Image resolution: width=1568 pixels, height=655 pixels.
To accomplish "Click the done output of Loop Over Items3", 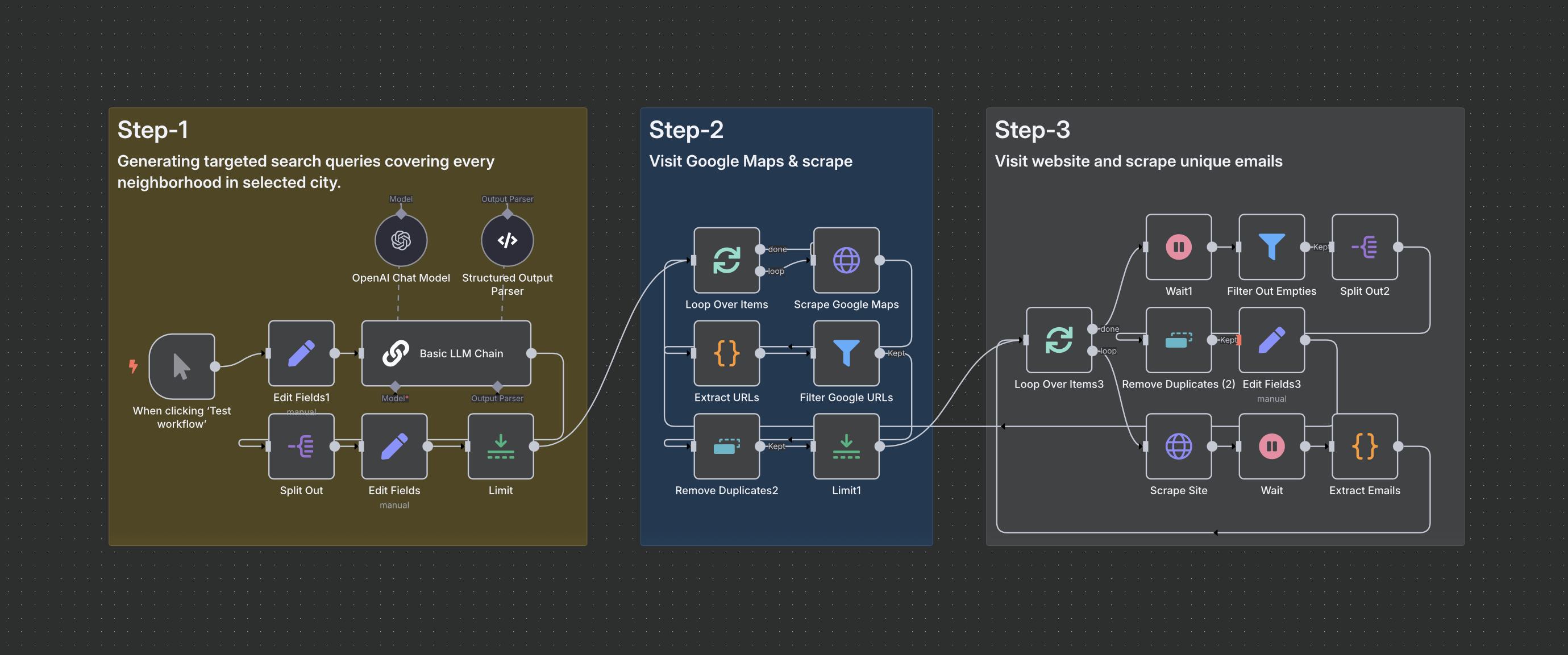I will (1093, 329).
